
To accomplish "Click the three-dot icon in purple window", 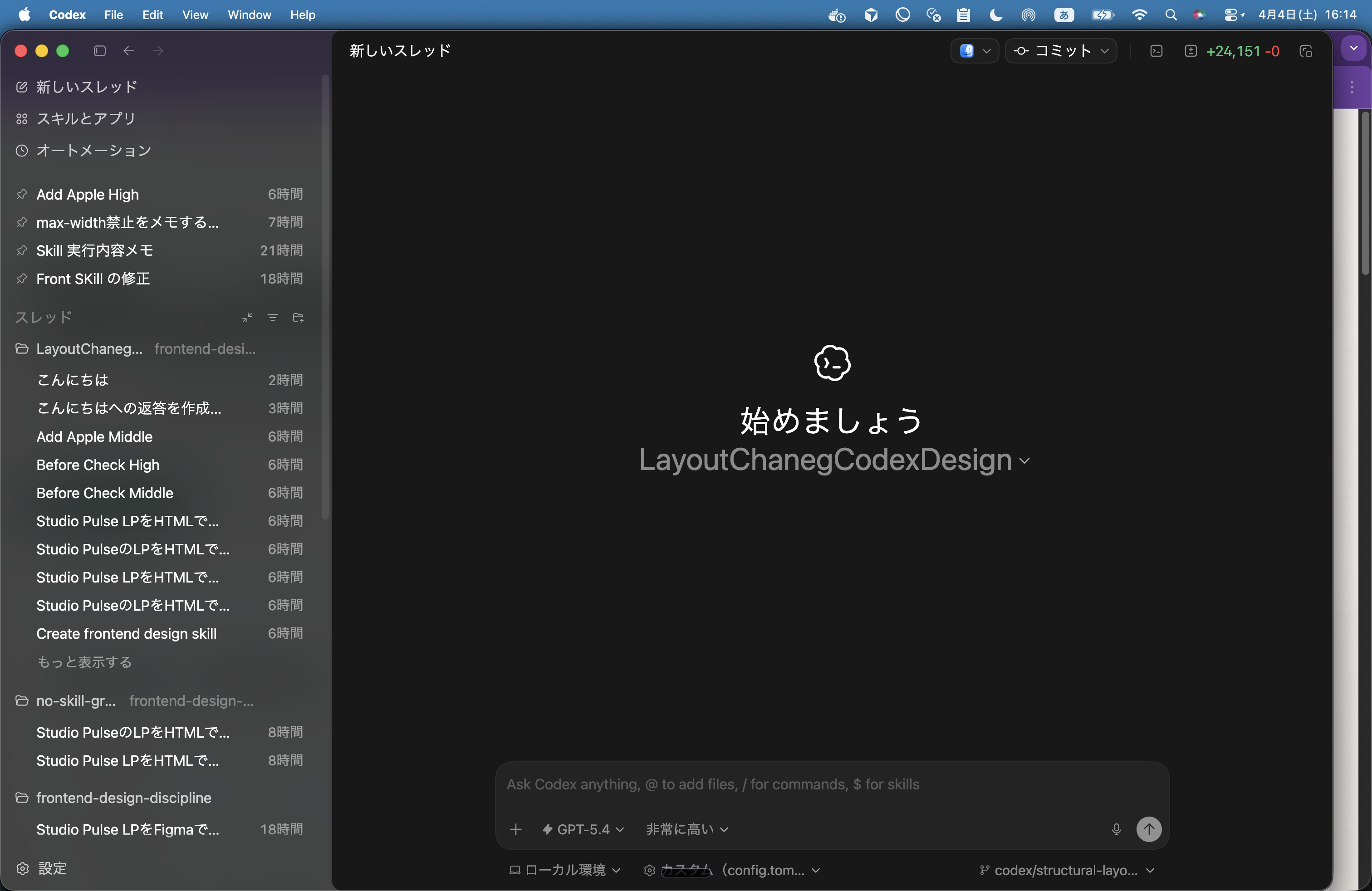I will (x=1352, y=87).
